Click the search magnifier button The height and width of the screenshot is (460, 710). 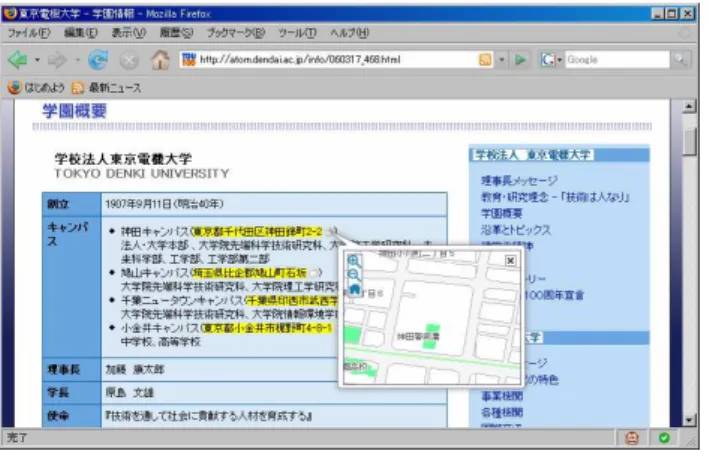(x=680, y=59)
